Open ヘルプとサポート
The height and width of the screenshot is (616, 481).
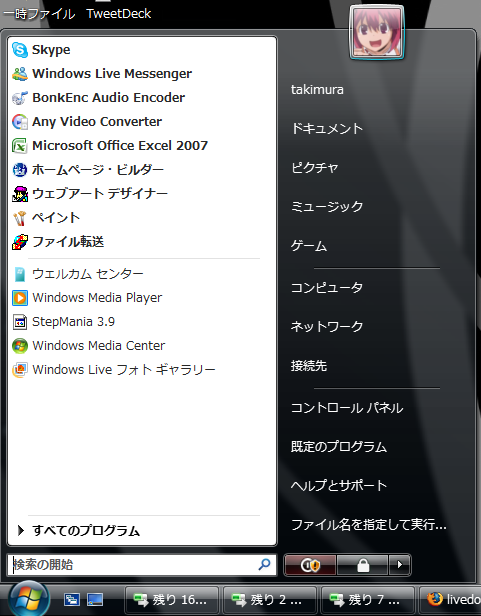(339, 486)
